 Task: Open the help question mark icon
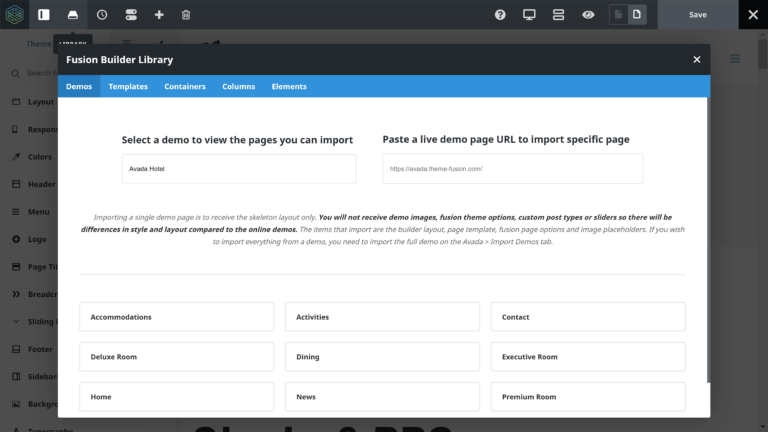pyautogui.click(x=500, y=15)
